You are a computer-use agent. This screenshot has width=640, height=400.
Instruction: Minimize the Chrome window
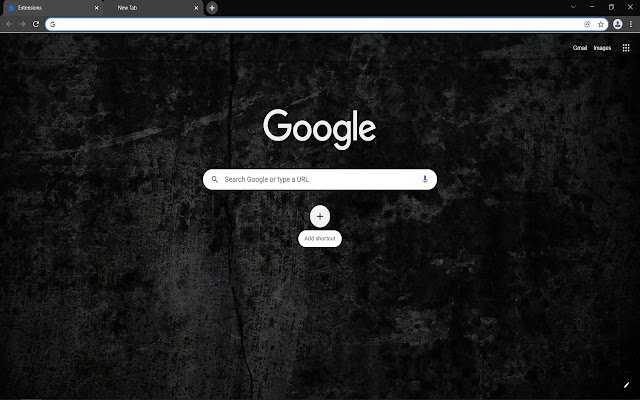(x=592, y=7)
